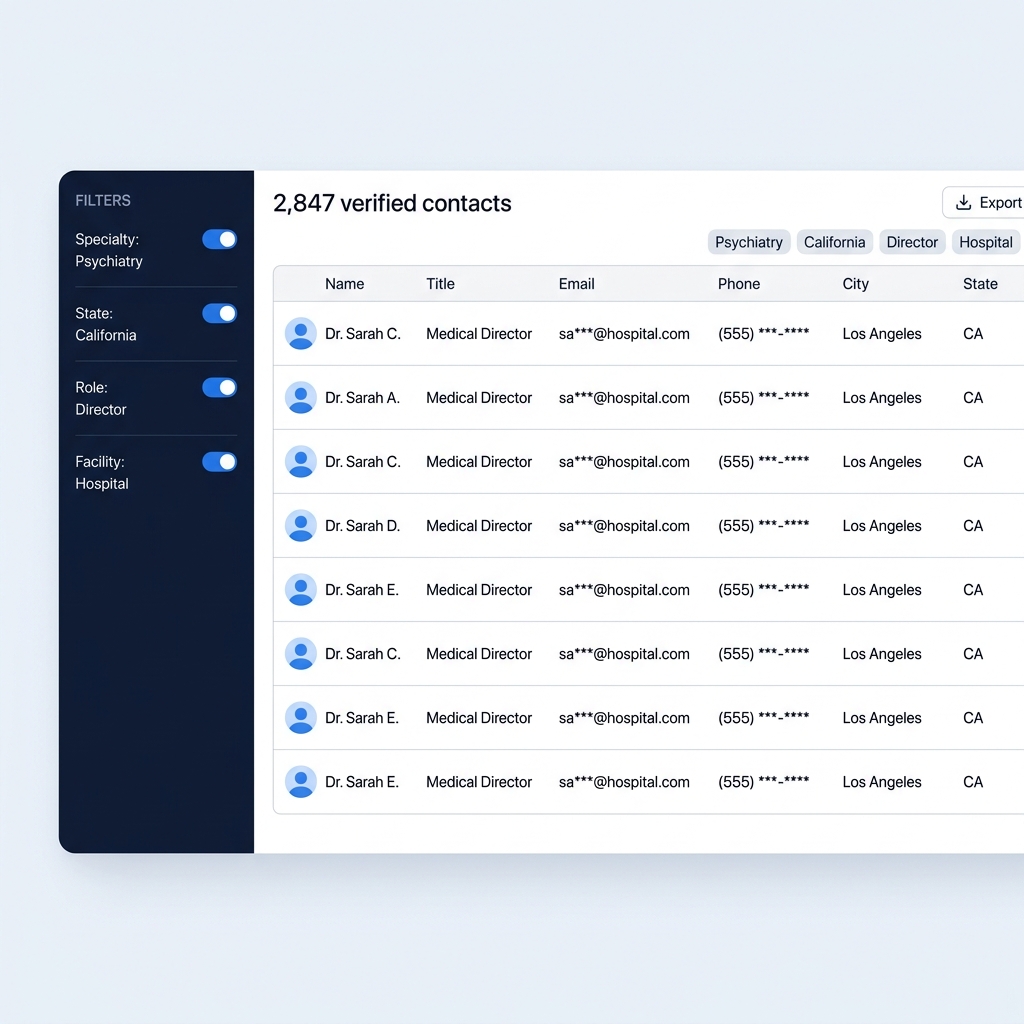Sort by the Name column header

(x=344, y=283)
